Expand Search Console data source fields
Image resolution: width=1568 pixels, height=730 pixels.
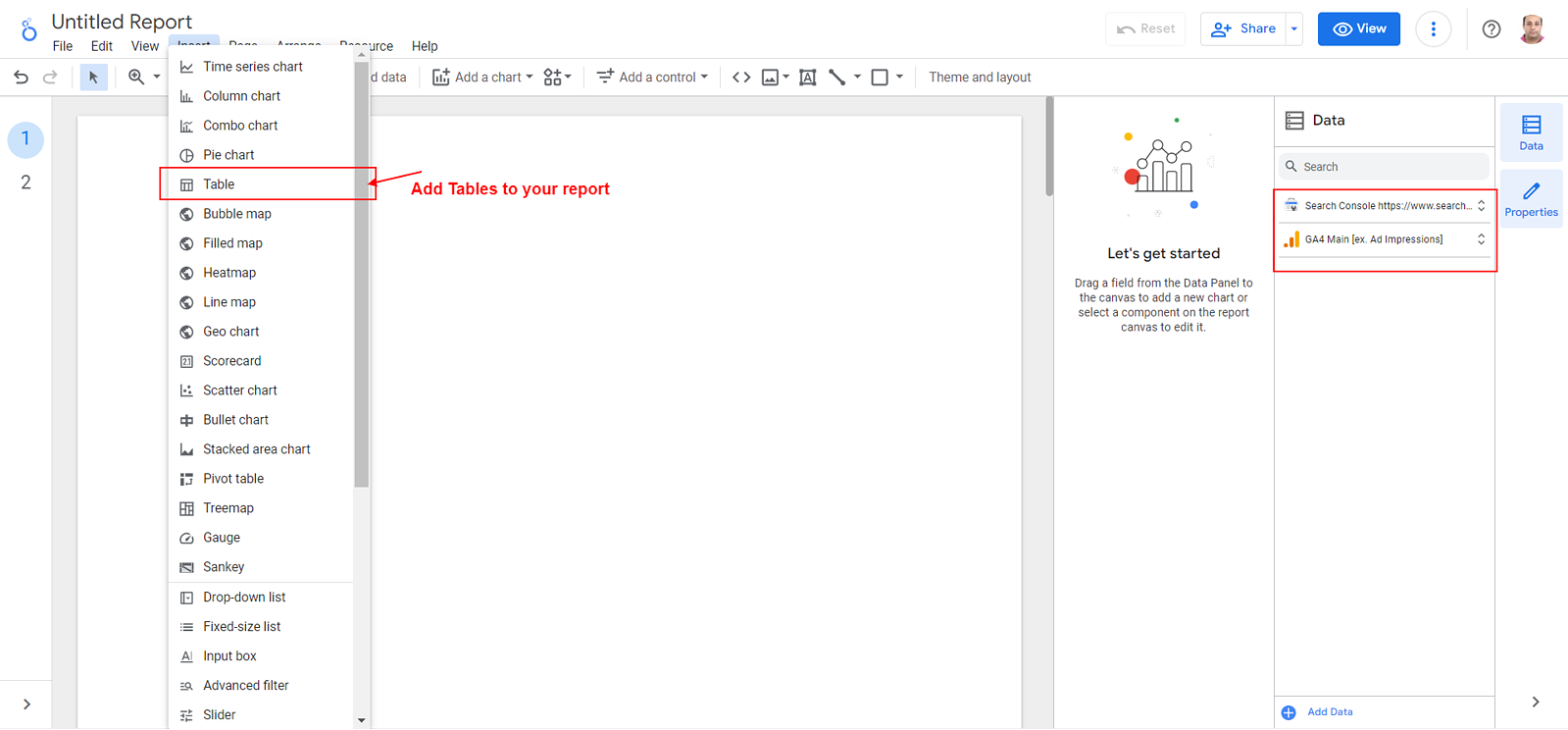point(1481,206)
